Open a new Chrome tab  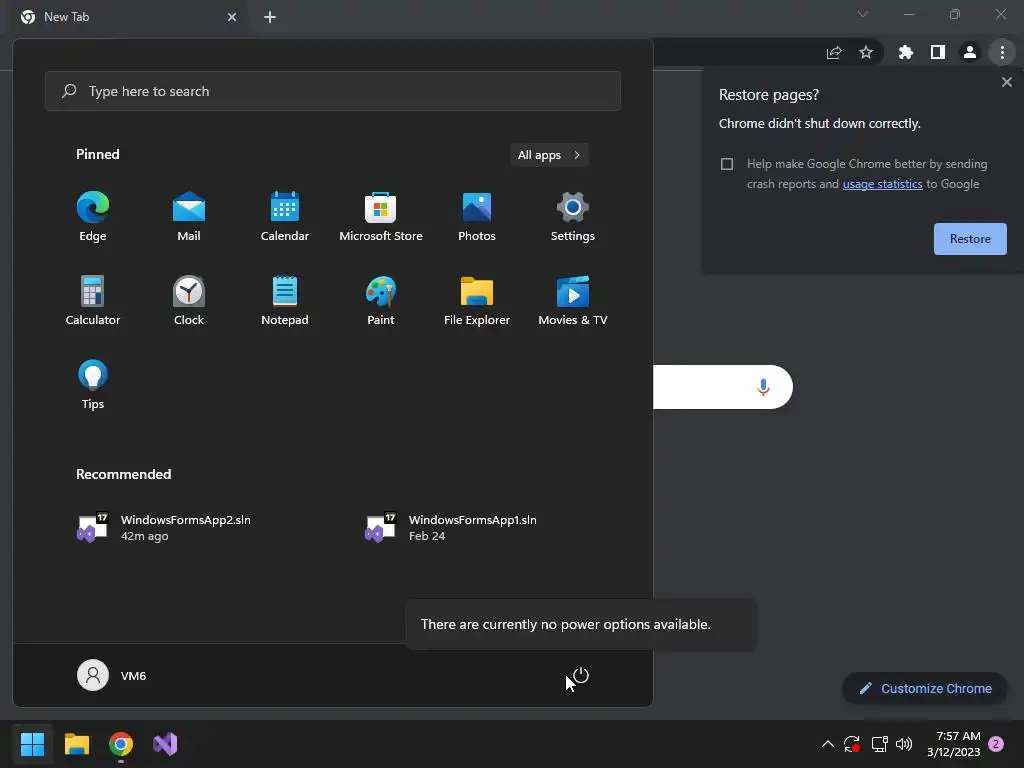coord(270,17)
